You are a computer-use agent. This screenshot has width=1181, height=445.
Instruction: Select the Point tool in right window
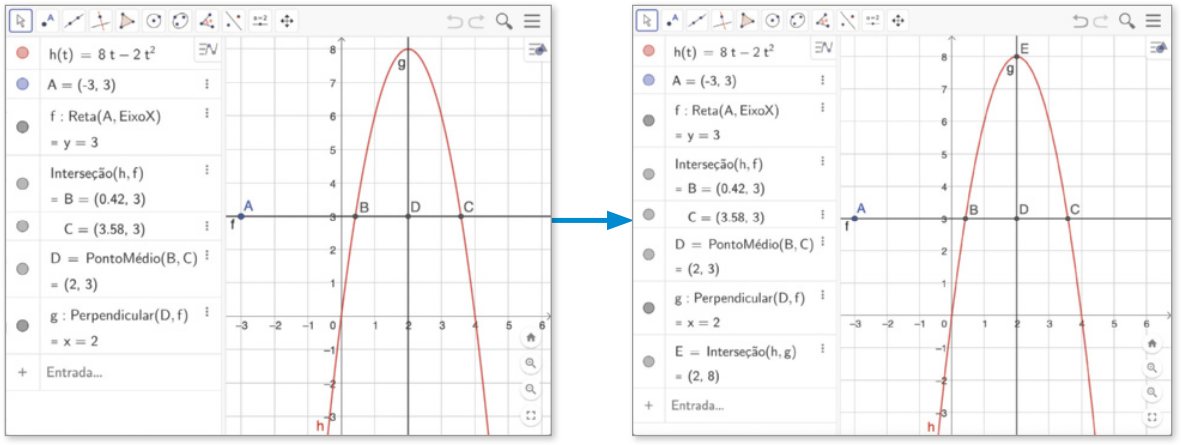673,21
